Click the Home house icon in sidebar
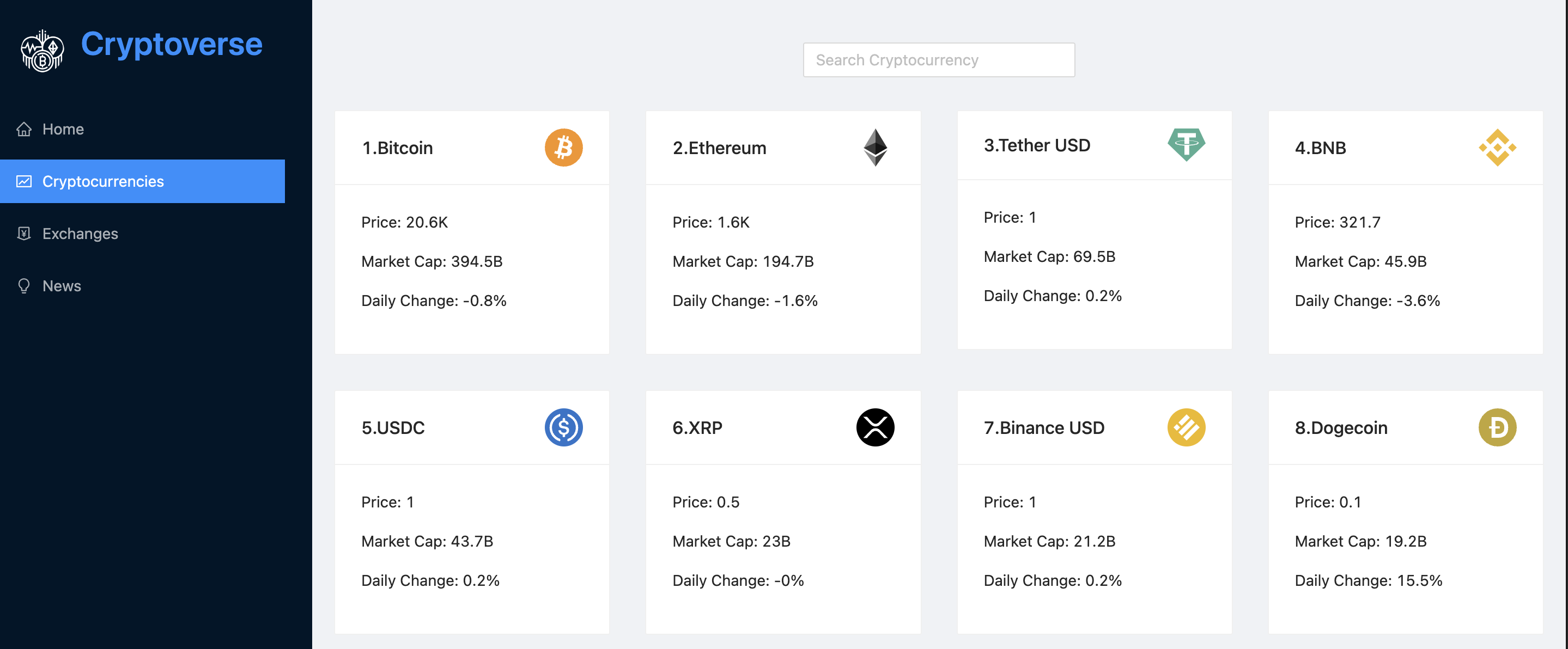The width and height of the screenshot is (1568, 649). pos(24,130)
